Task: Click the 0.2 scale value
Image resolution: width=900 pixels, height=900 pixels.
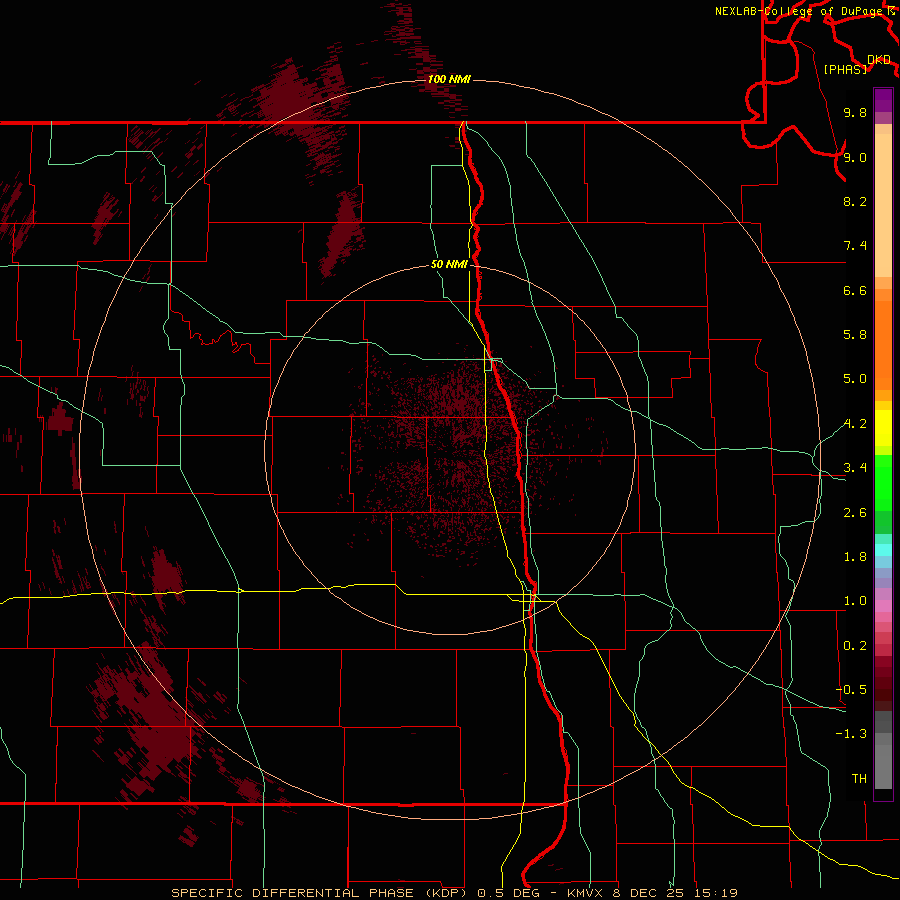Action: point(855,646)
